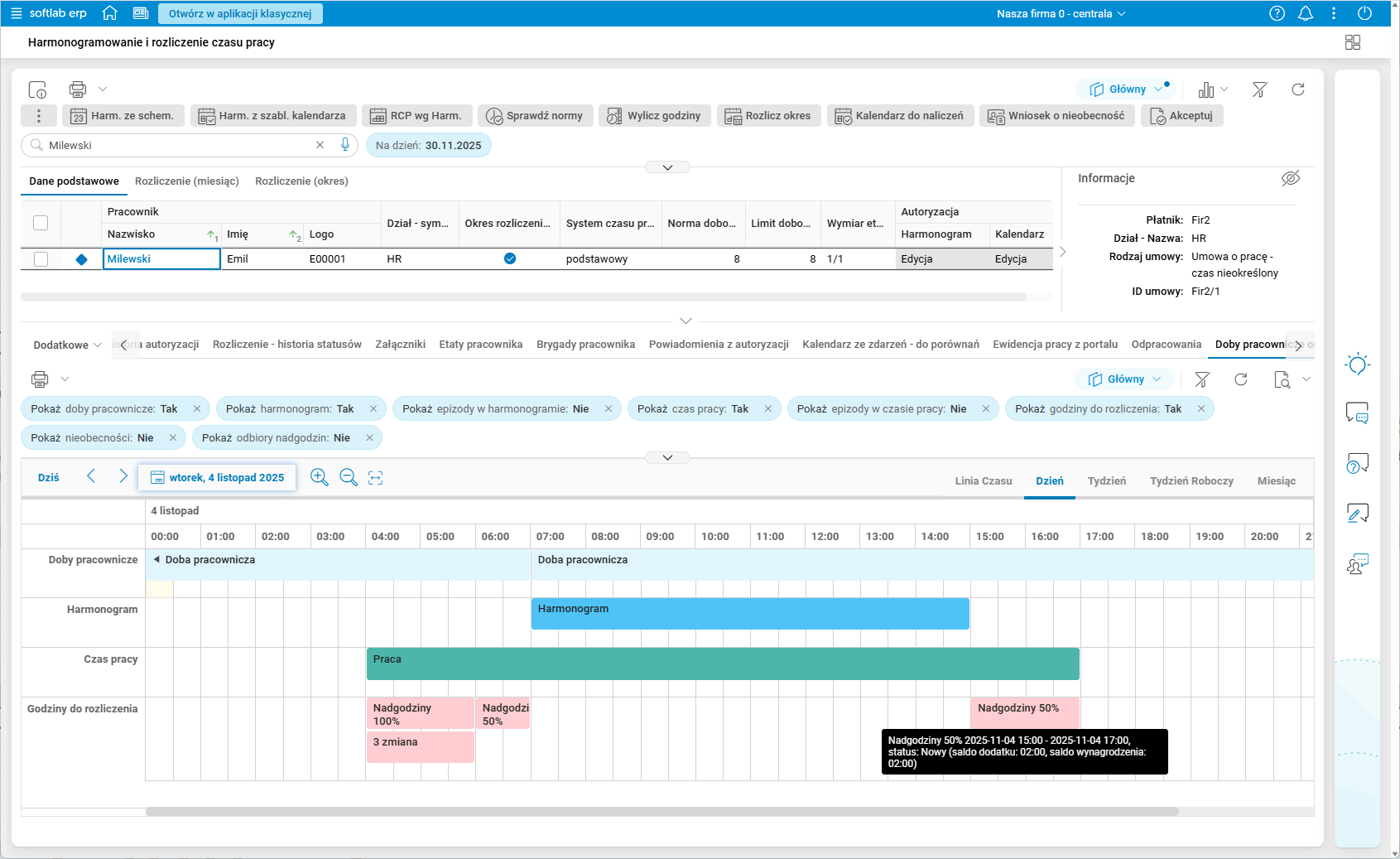Open the user support sidebar icon
This screenshot has width=1400, height=859.
tap(1358, 564)
